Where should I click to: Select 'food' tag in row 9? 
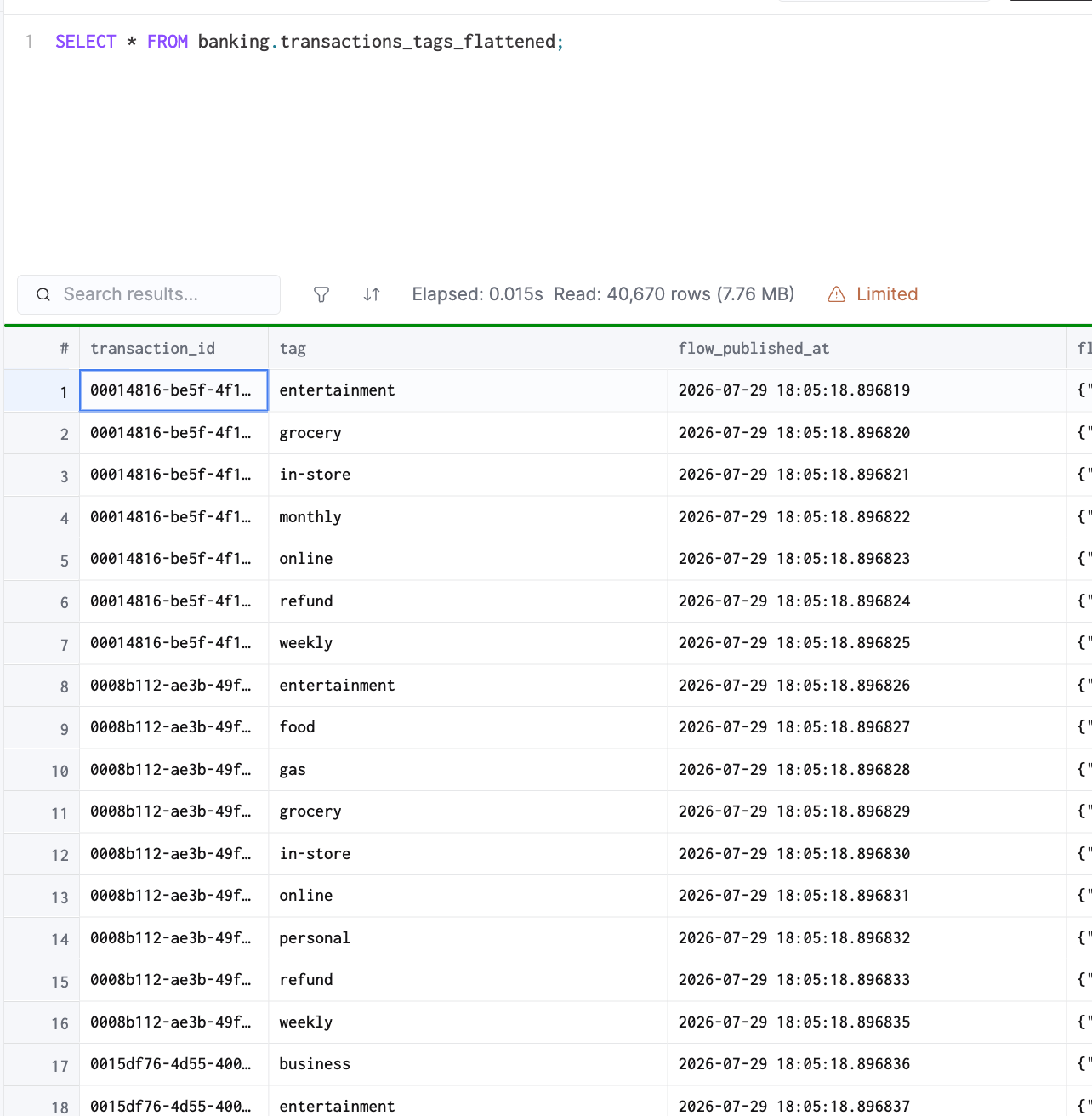click(x=297, y=727)
